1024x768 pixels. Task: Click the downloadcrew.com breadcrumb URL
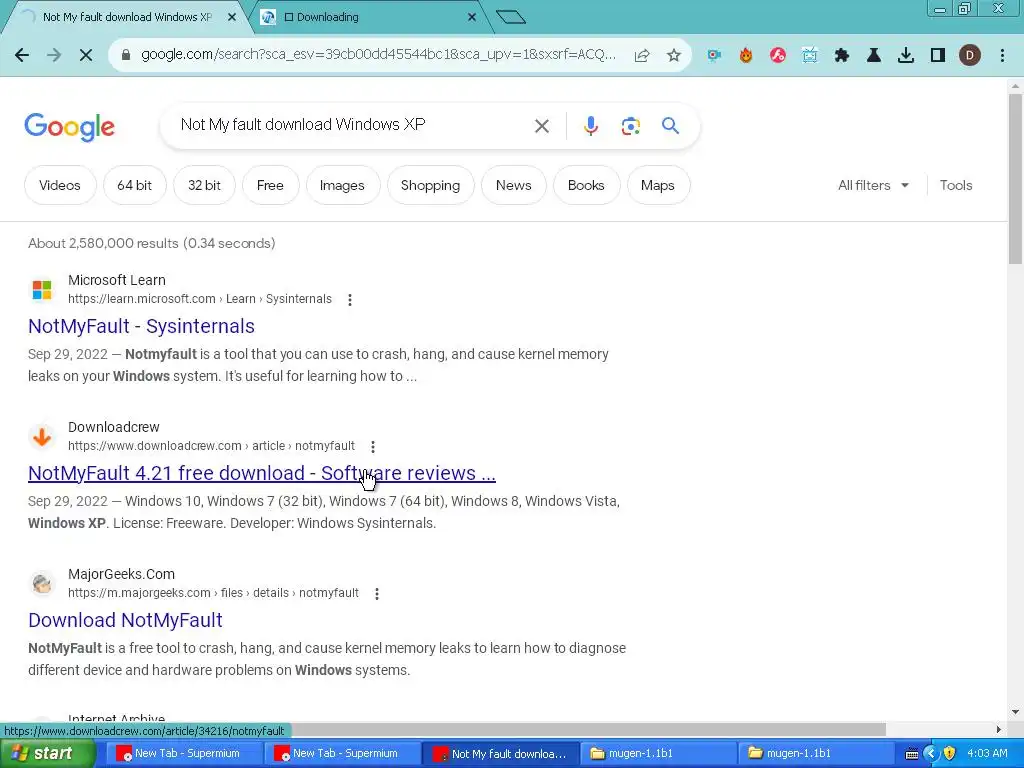click(212, 446)
